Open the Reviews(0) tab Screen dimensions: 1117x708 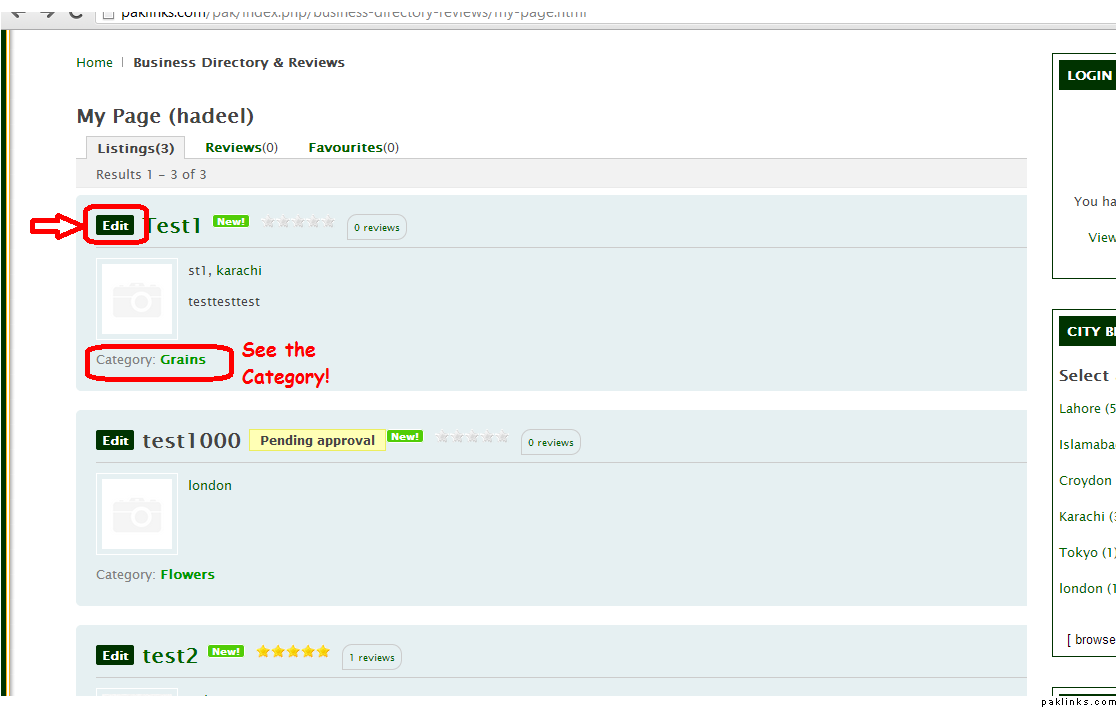click(x=241, y=148)
